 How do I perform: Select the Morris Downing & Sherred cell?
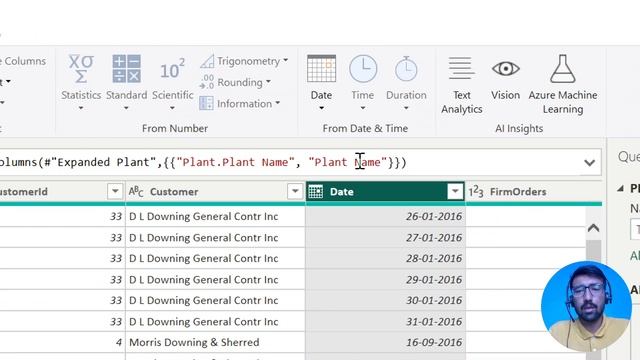coord(216,342)
